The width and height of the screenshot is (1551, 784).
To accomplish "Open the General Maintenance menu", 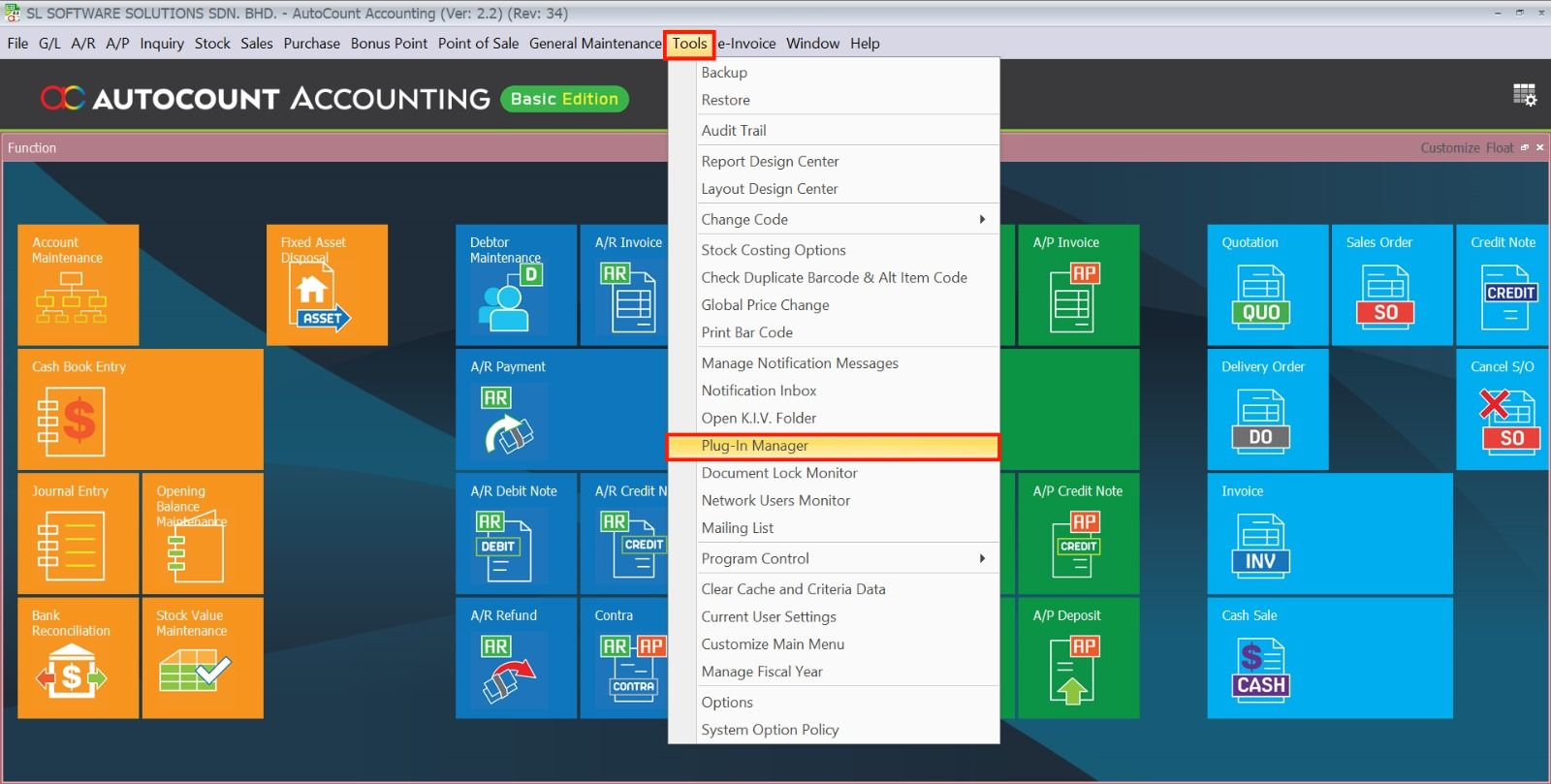I will (594, 44).
